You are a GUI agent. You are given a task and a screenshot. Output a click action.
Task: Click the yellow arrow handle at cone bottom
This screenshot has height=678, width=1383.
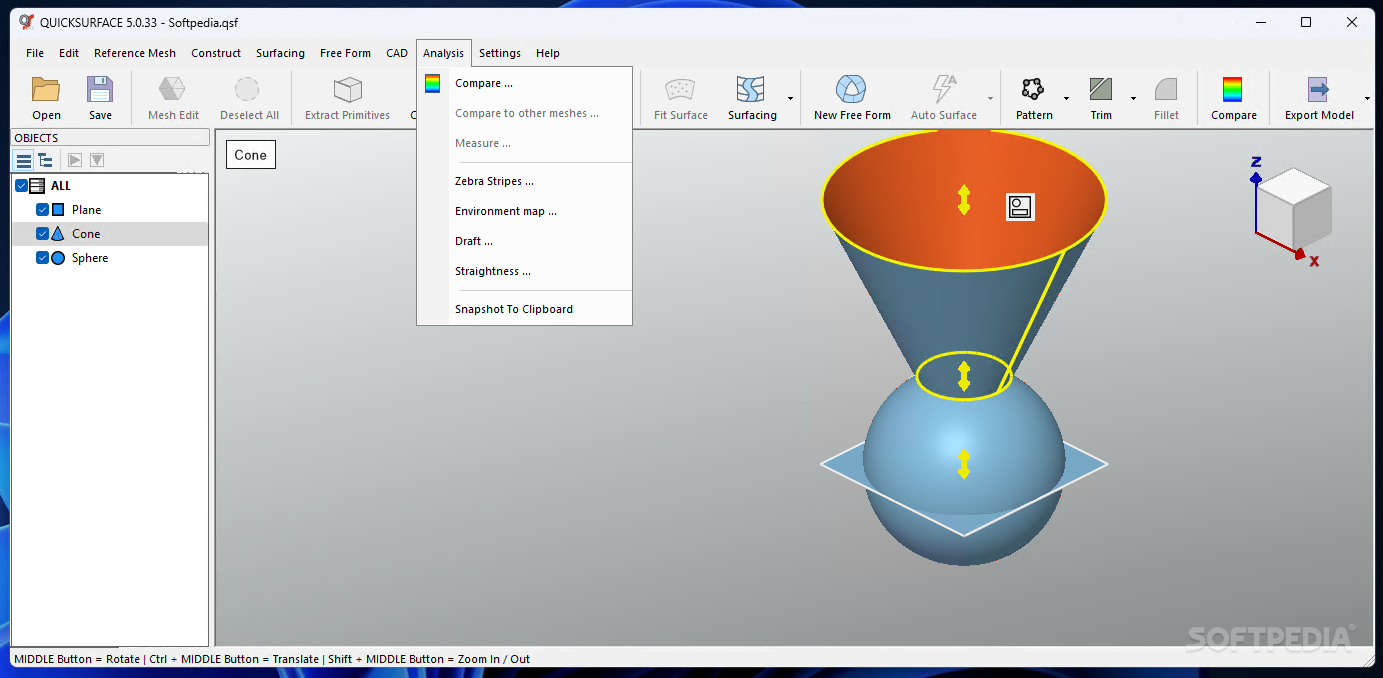click(964, 376)
